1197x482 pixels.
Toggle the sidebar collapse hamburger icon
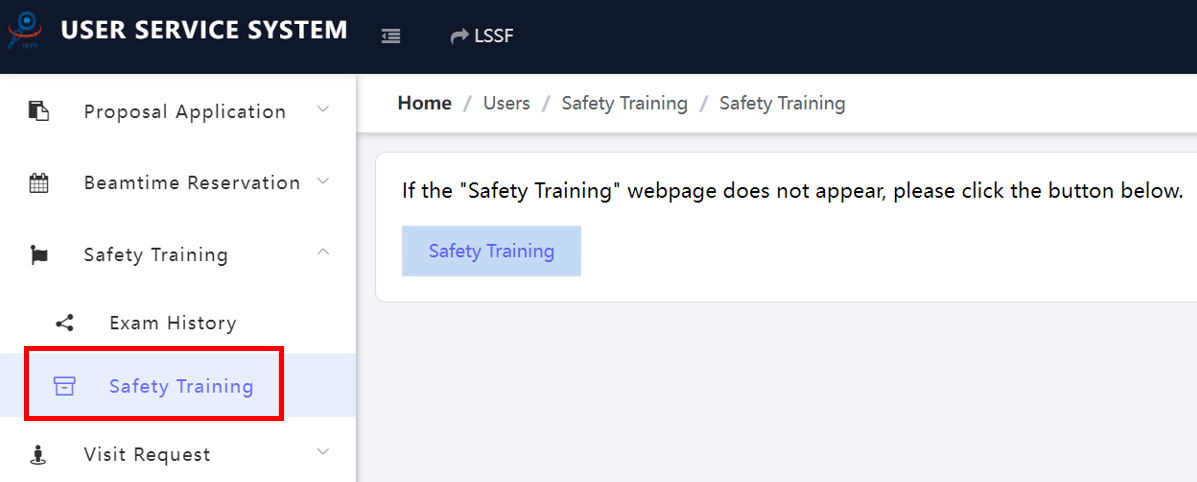391,36
